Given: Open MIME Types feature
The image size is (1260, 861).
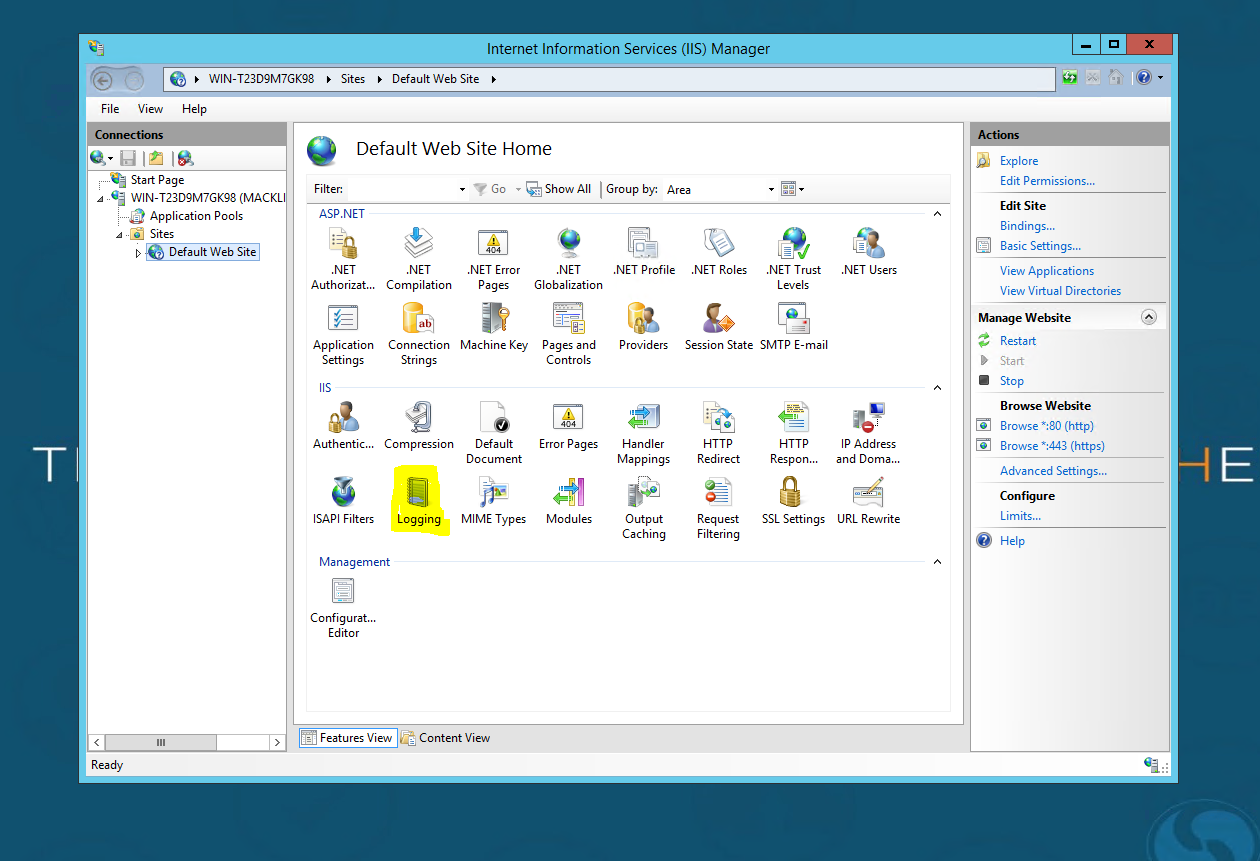Looking at the screenshot, I should click(493, 500).
